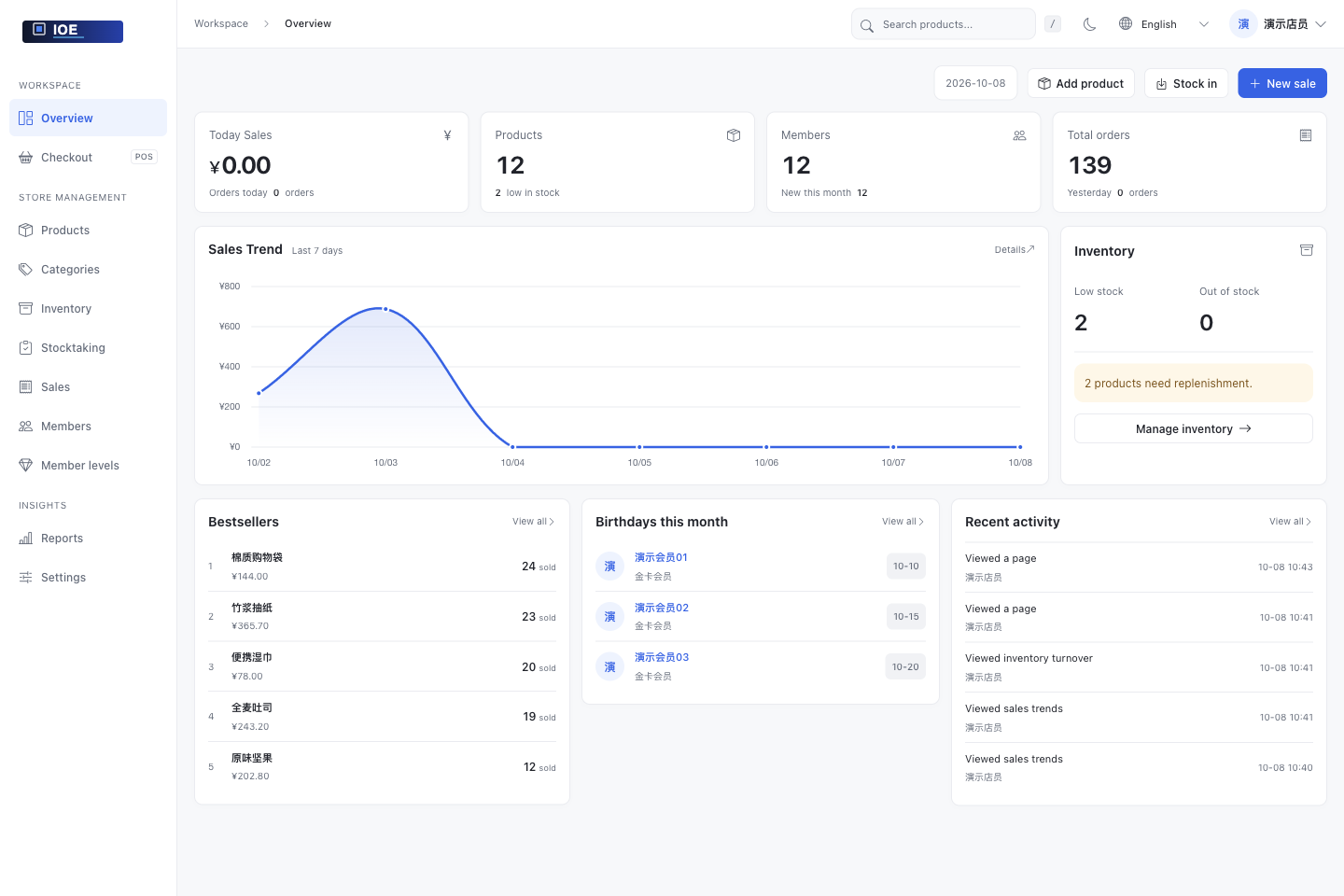This screenshot has width=1344, height=896.
Task: Open Sales Trend Details link
Action: pos(1015,250)
